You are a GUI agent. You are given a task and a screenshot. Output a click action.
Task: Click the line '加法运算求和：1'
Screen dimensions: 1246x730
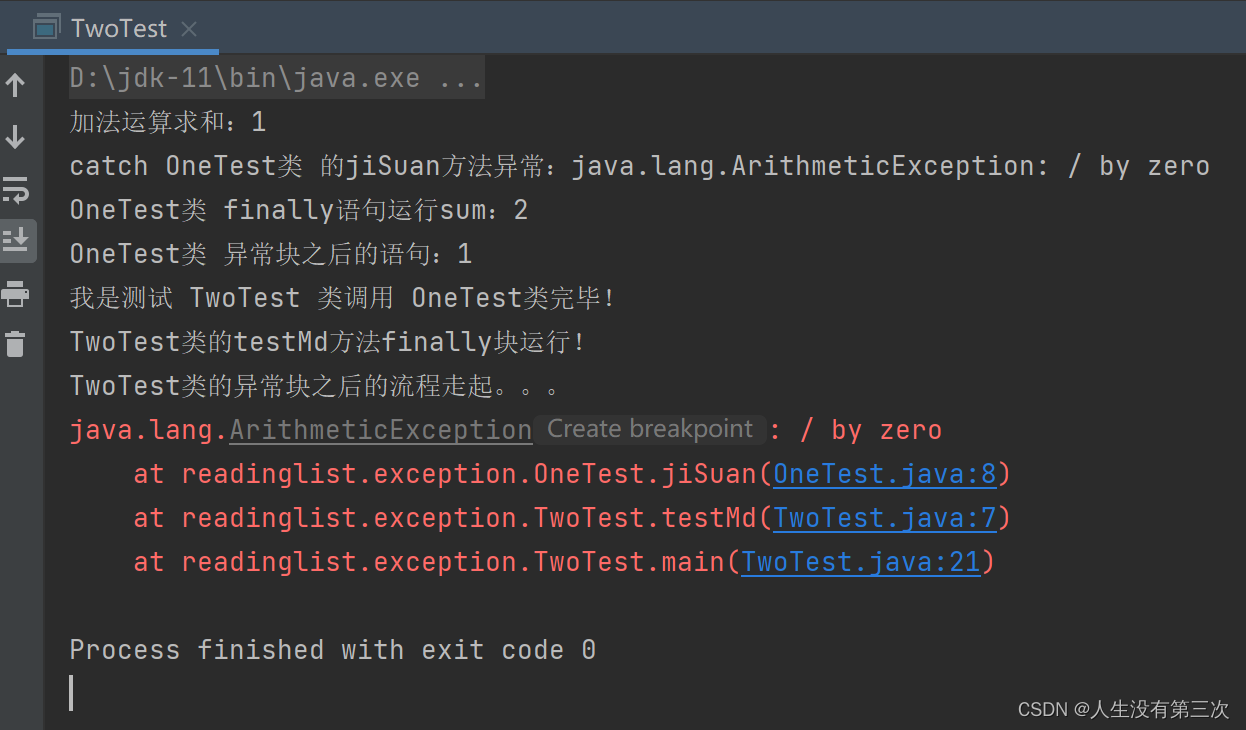(x=168, y=122)
